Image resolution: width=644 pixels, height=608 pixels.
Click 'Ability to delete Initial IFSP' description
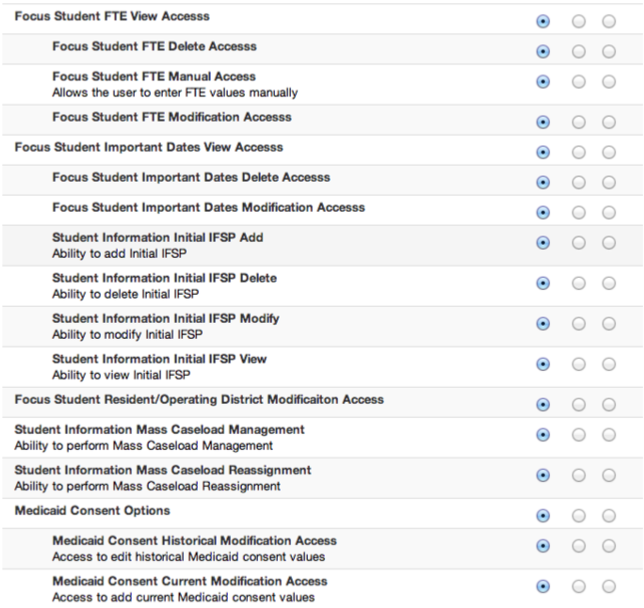click(125, 294)
